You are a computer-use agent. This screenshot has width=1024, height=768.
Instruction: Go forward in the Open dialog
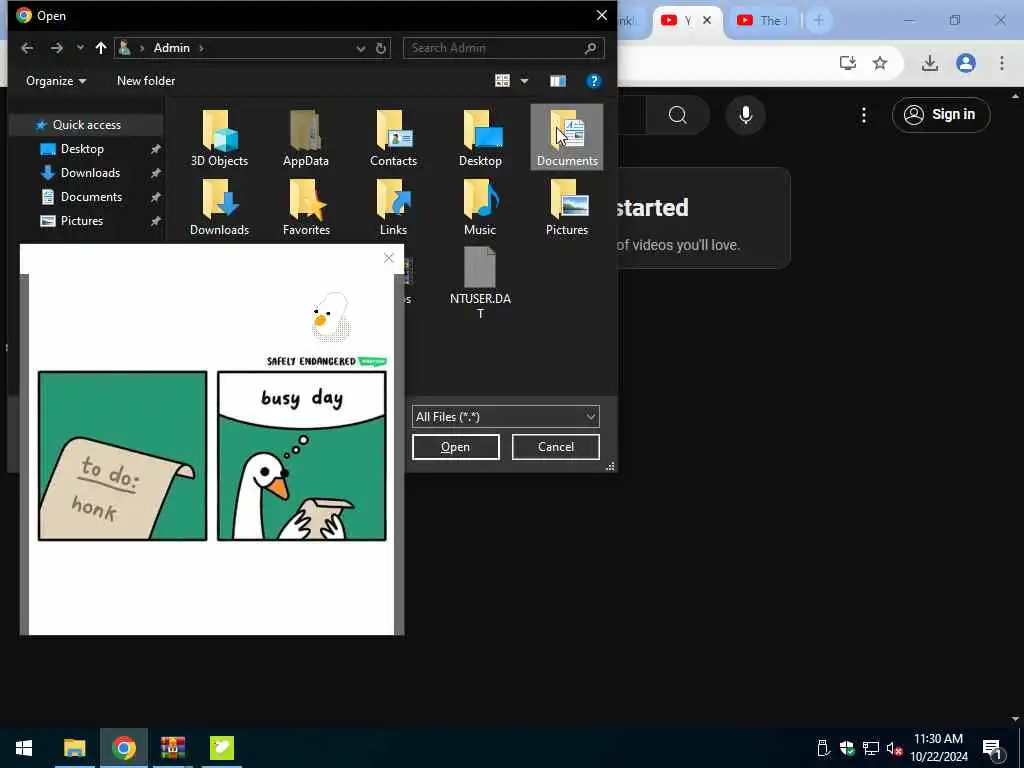tap(57, 48)
